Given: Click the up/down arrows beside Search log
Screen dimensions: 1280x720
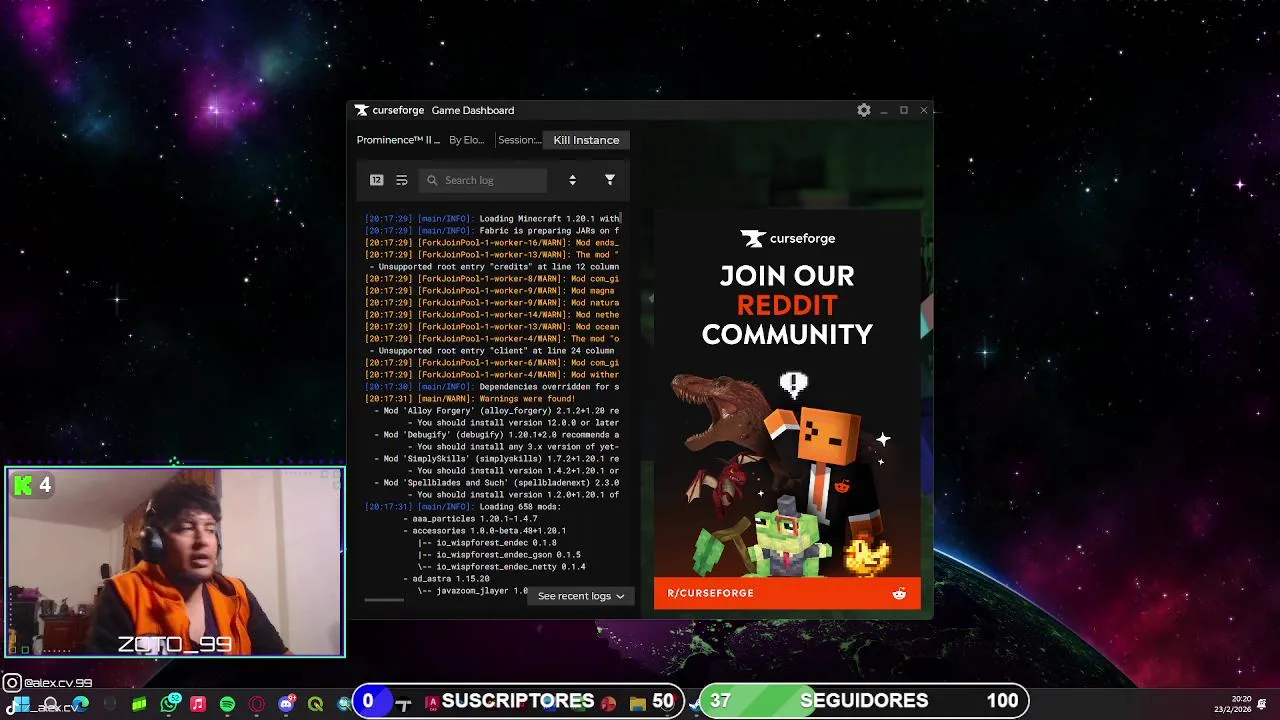Looking at the screenshot, I should [572, 180].
